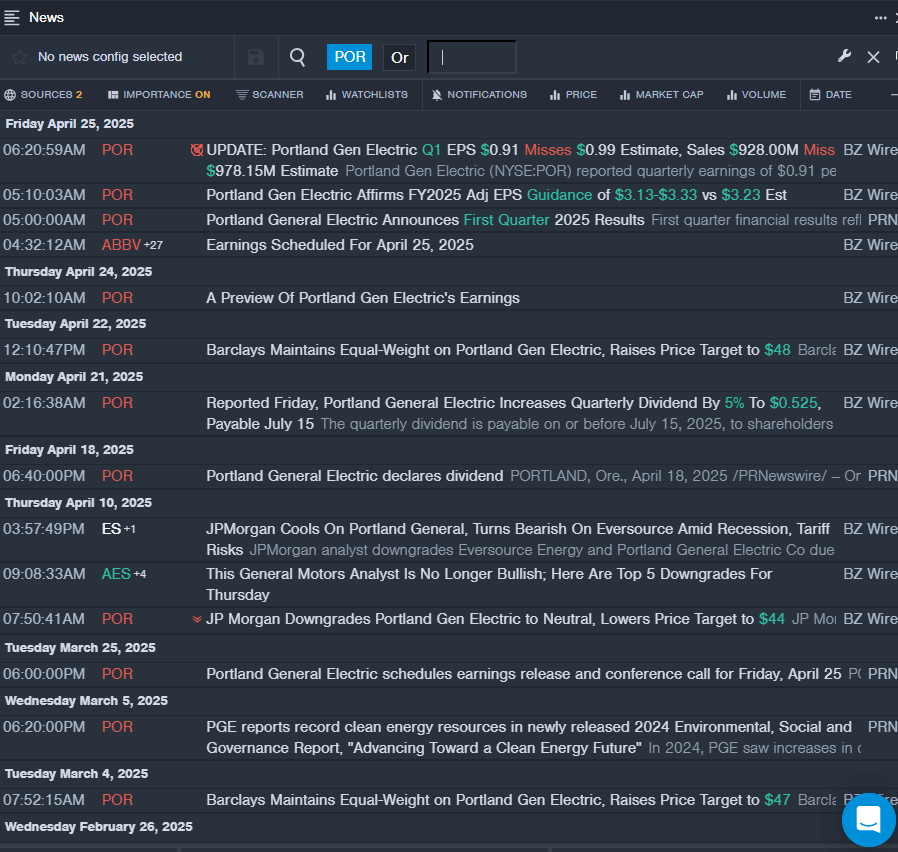Image resolution: width=898 pixels, height=852 pixels.
Task: Open A Preview Of Portland Gen Electric's Earnings
Action: point(363,298)
